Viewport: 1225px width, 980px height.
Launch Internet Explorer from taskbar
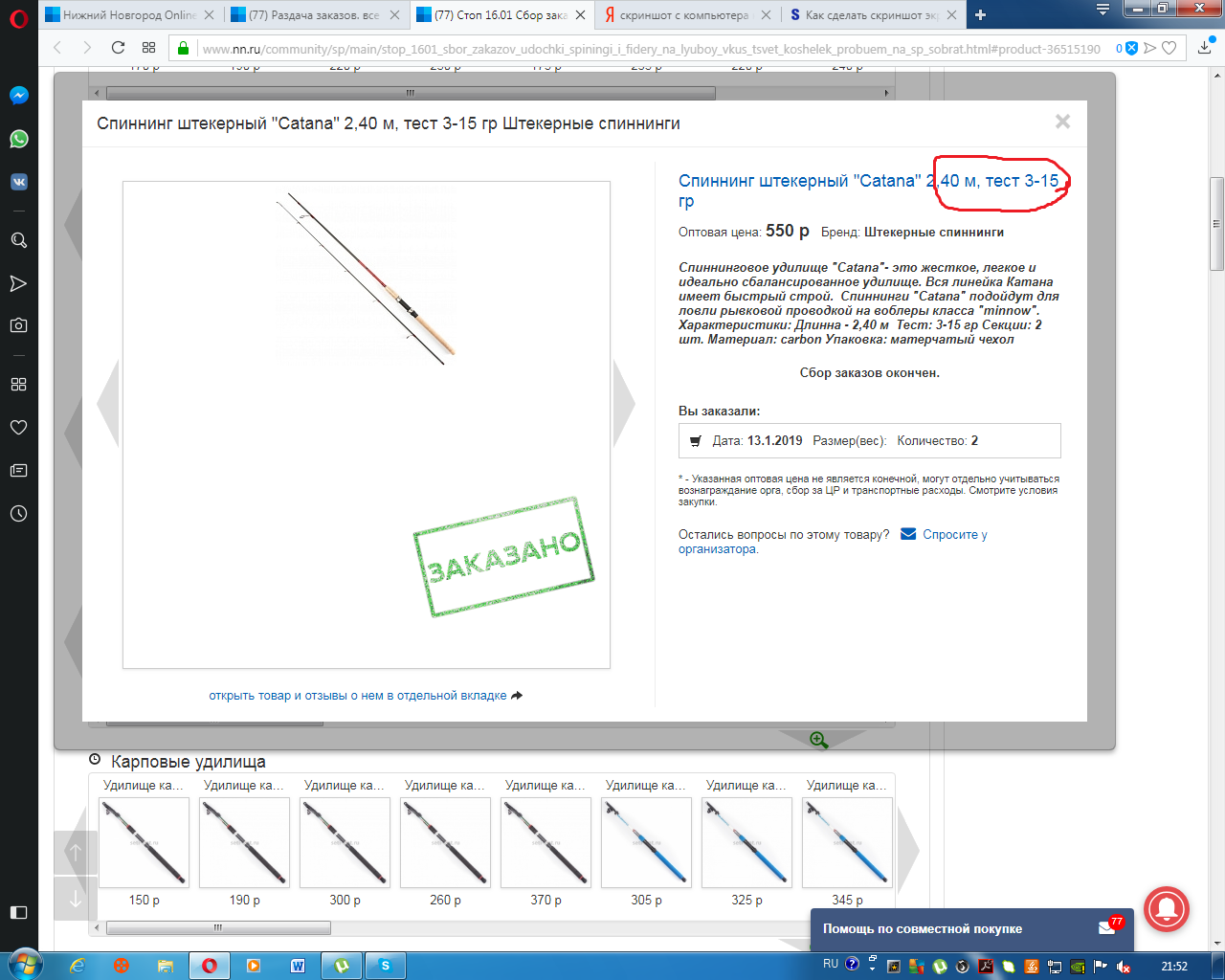(78, 966)
